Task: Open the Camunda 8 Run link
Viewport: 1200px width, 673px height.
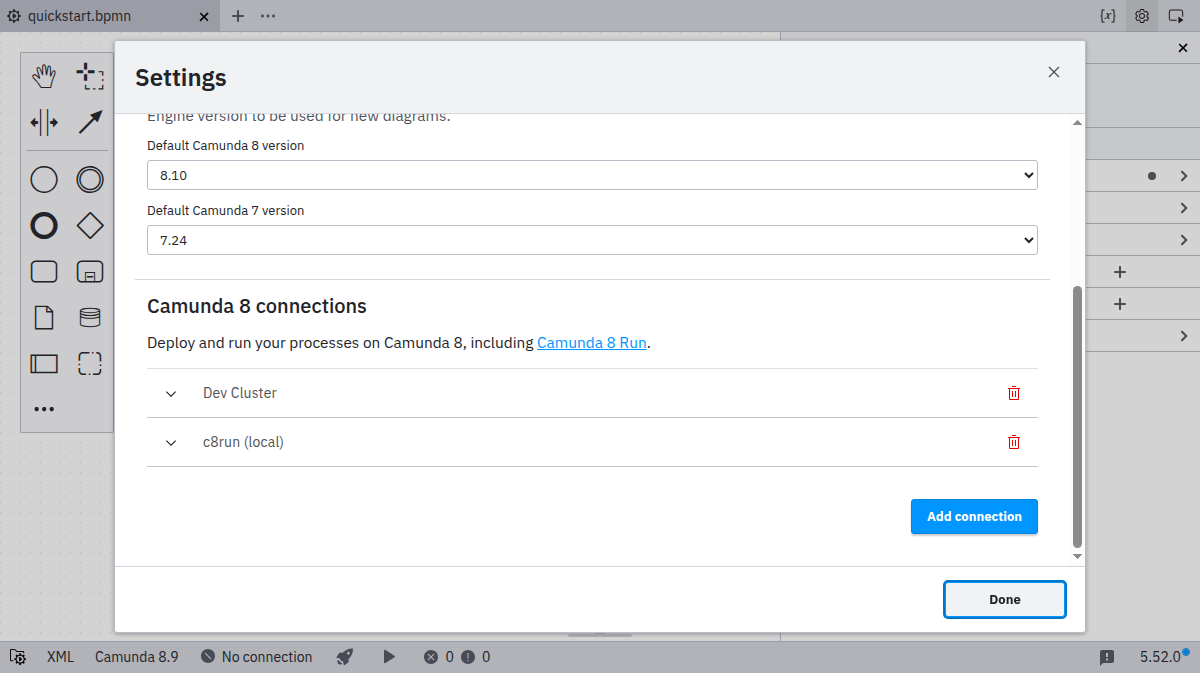Action: [592, 342]
